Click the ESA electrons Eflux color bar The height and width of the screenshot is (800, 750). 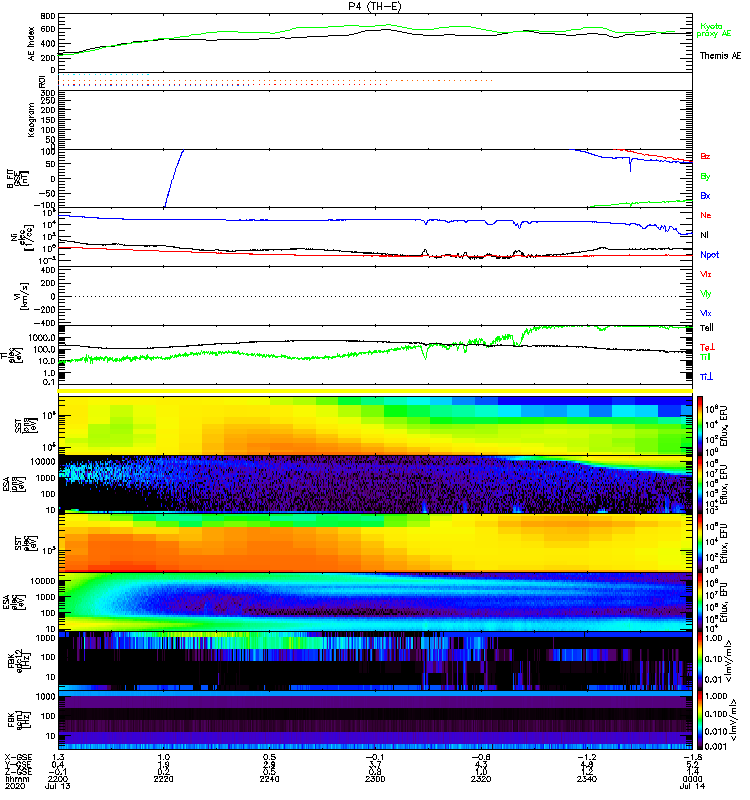pyautogui.click(x=700, y=602)
